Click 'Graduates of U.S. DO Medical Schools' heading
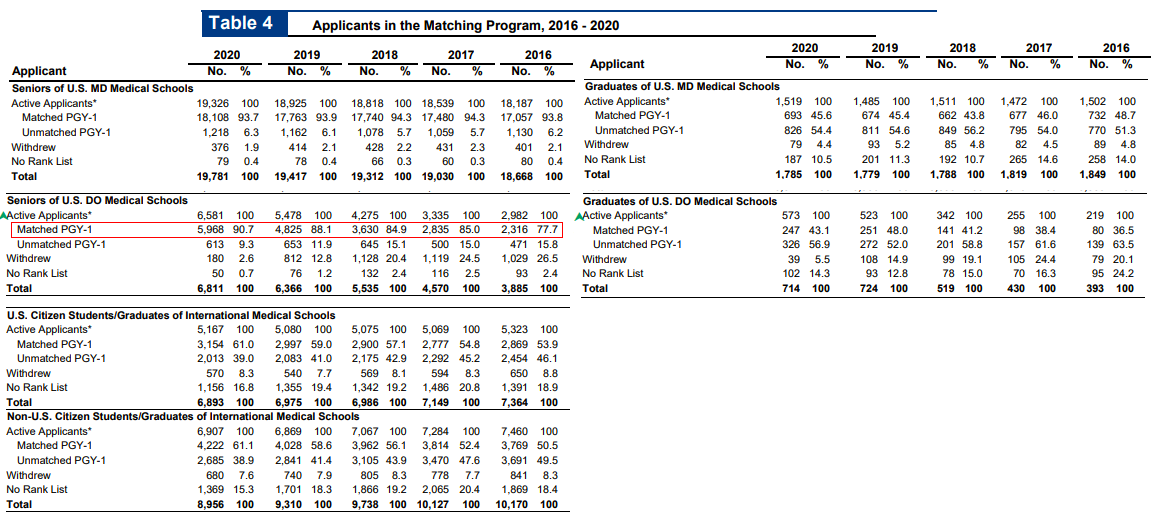1157x521 pixels. (679, 201)
